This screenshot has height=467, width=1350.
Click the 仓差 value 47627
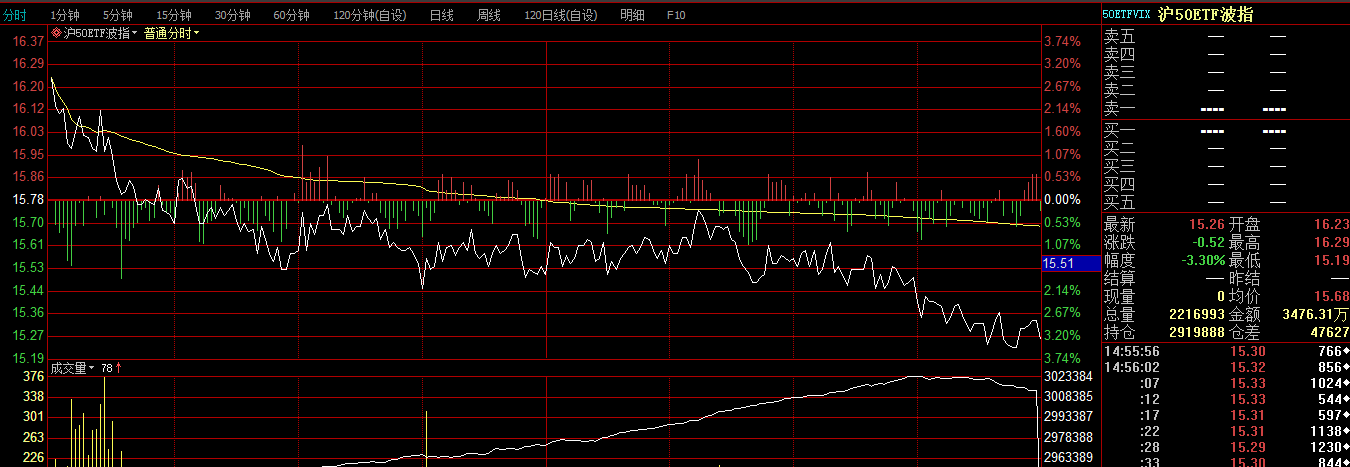[x=1328, y=333]
